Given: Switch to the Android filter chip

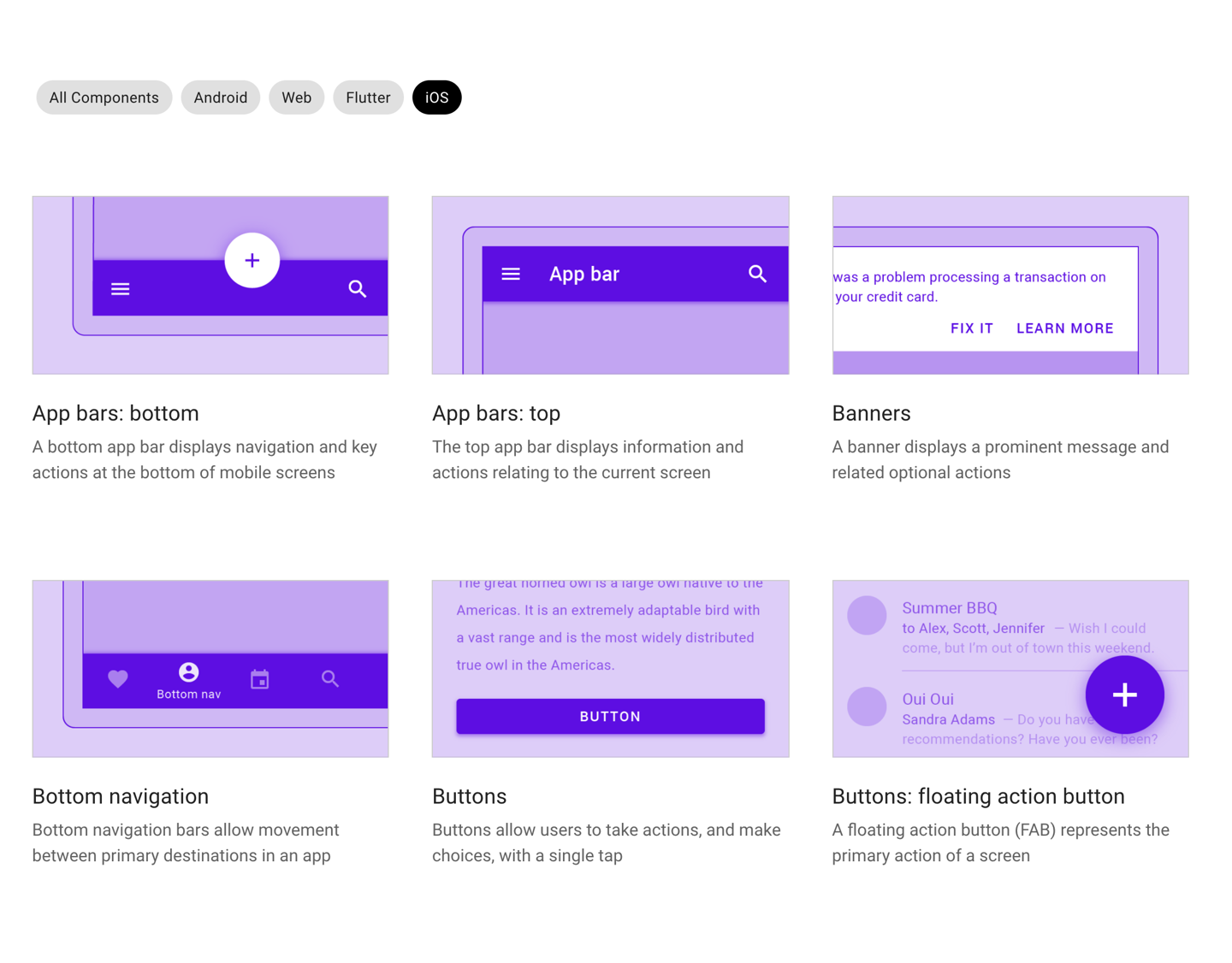Looking at the screenshot, I should click(220, 97).
